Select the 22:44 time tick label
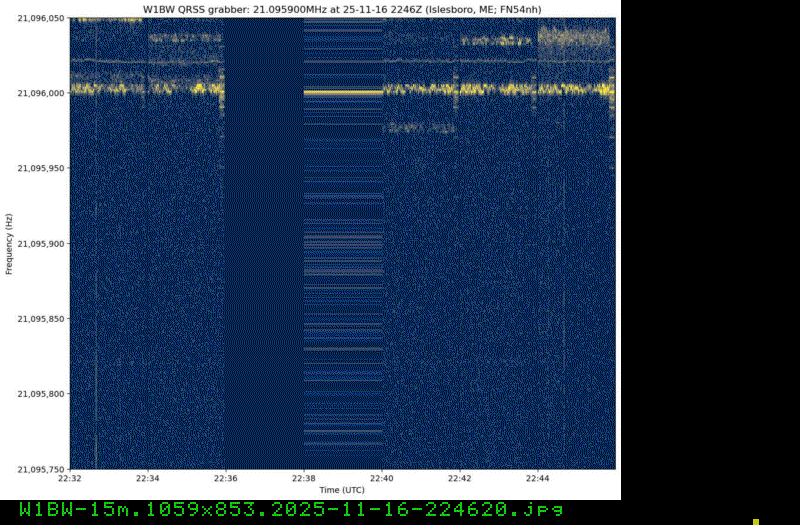This screenshot has width=800, height=525. [538, 478]
